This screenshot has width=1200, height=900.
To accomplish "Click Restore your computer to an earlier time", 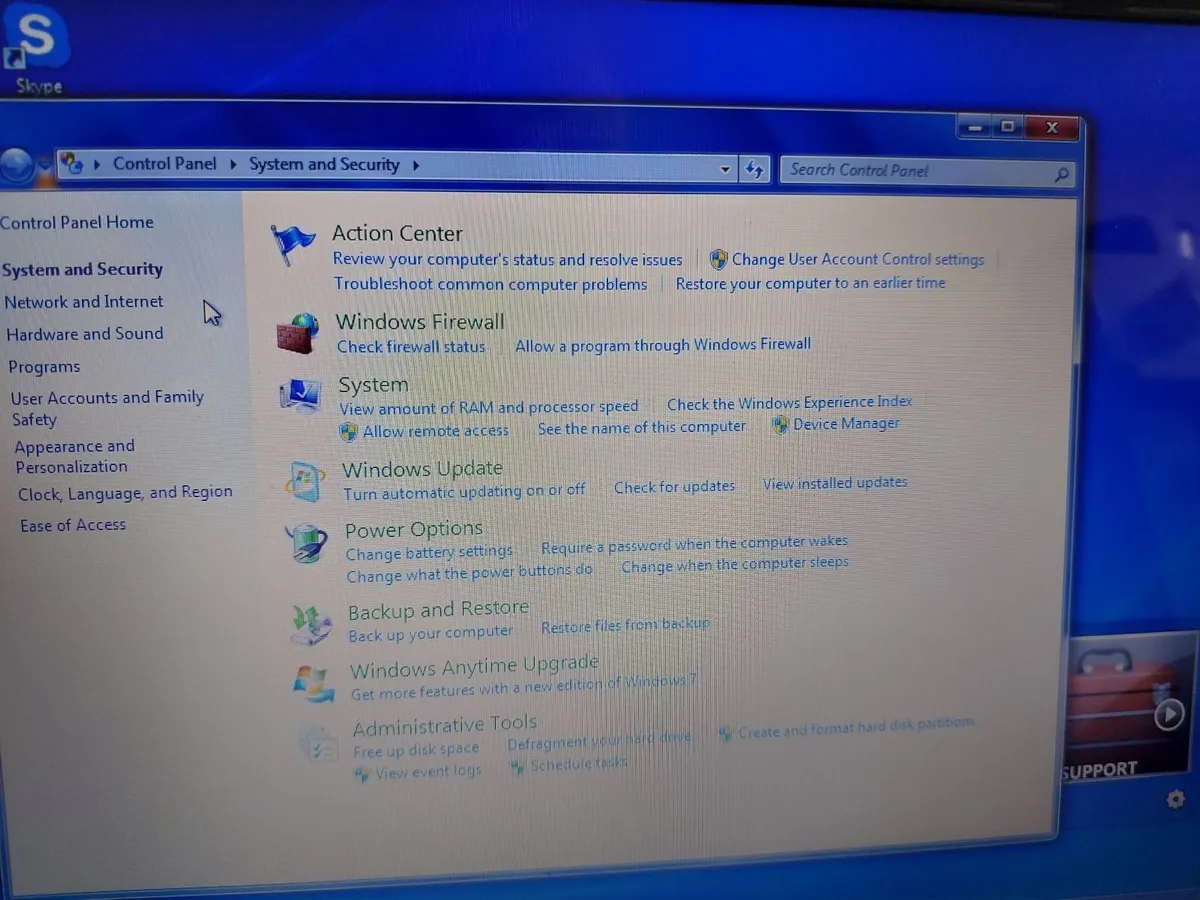I will tap(810, 283).
